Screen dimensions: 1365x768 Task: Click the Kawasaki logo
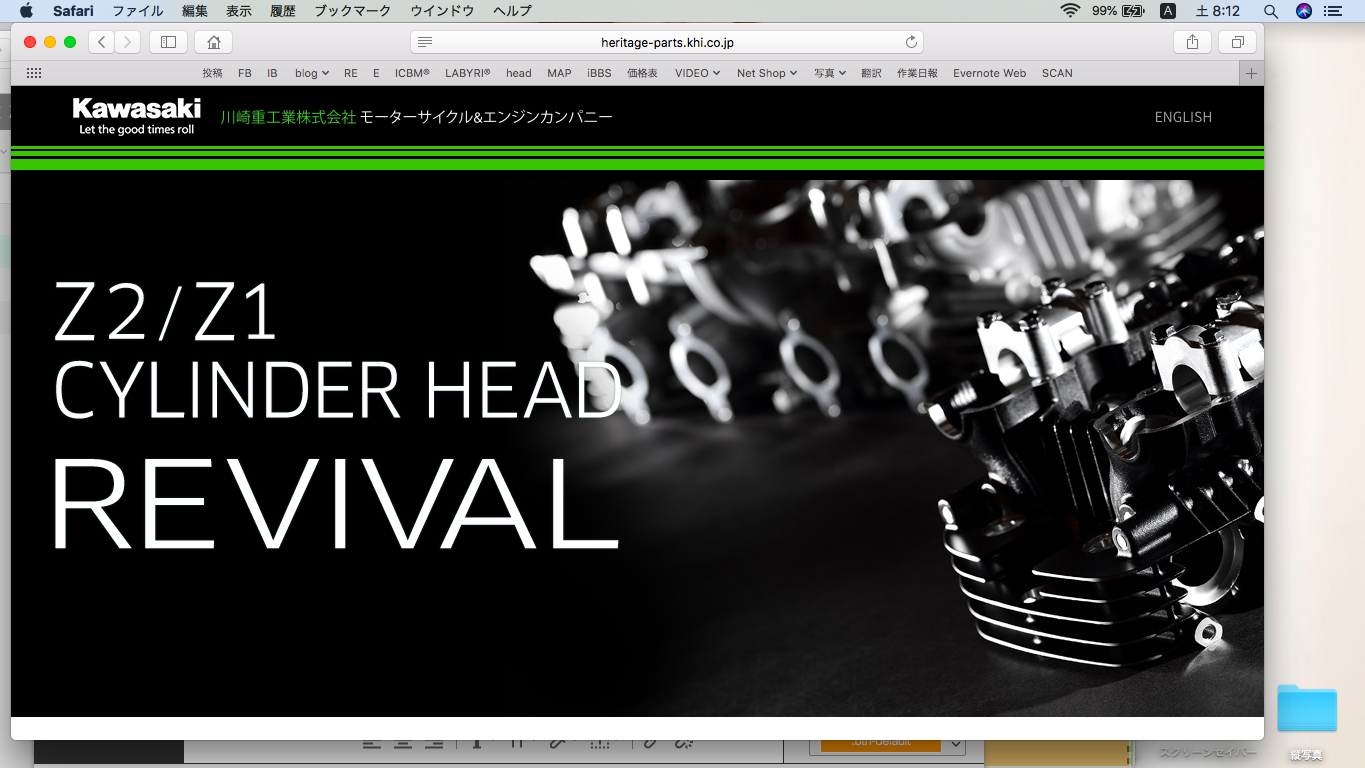pyautogui.click(x=137, y=116)
